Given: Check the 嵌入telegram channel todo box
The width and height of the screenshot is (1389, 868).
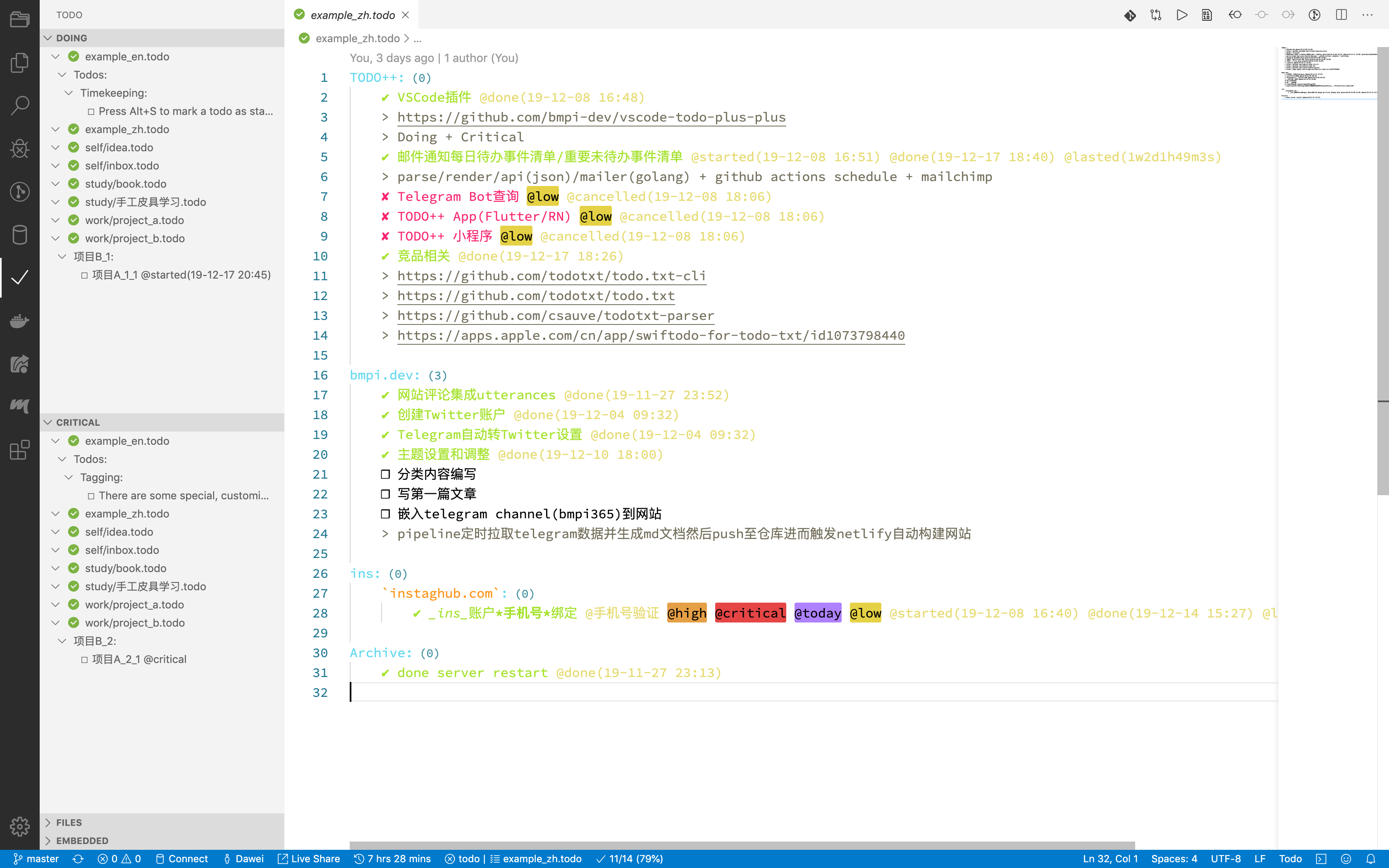Looking at the screenshot, I should 385,514.
